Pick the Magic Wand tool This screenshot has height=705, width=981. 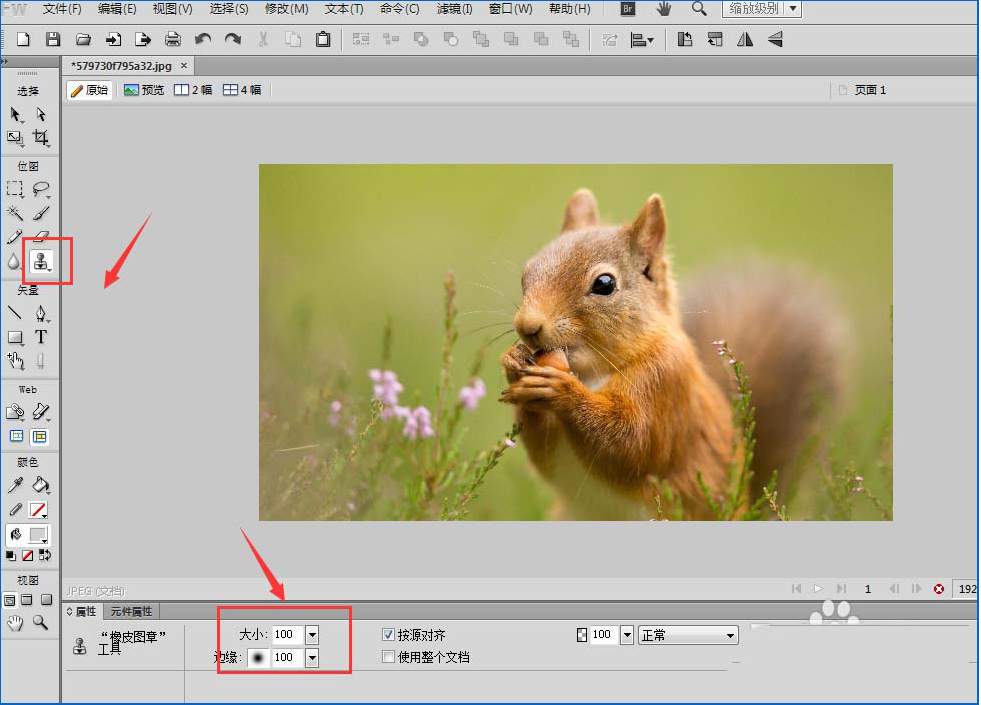[15, 213]
